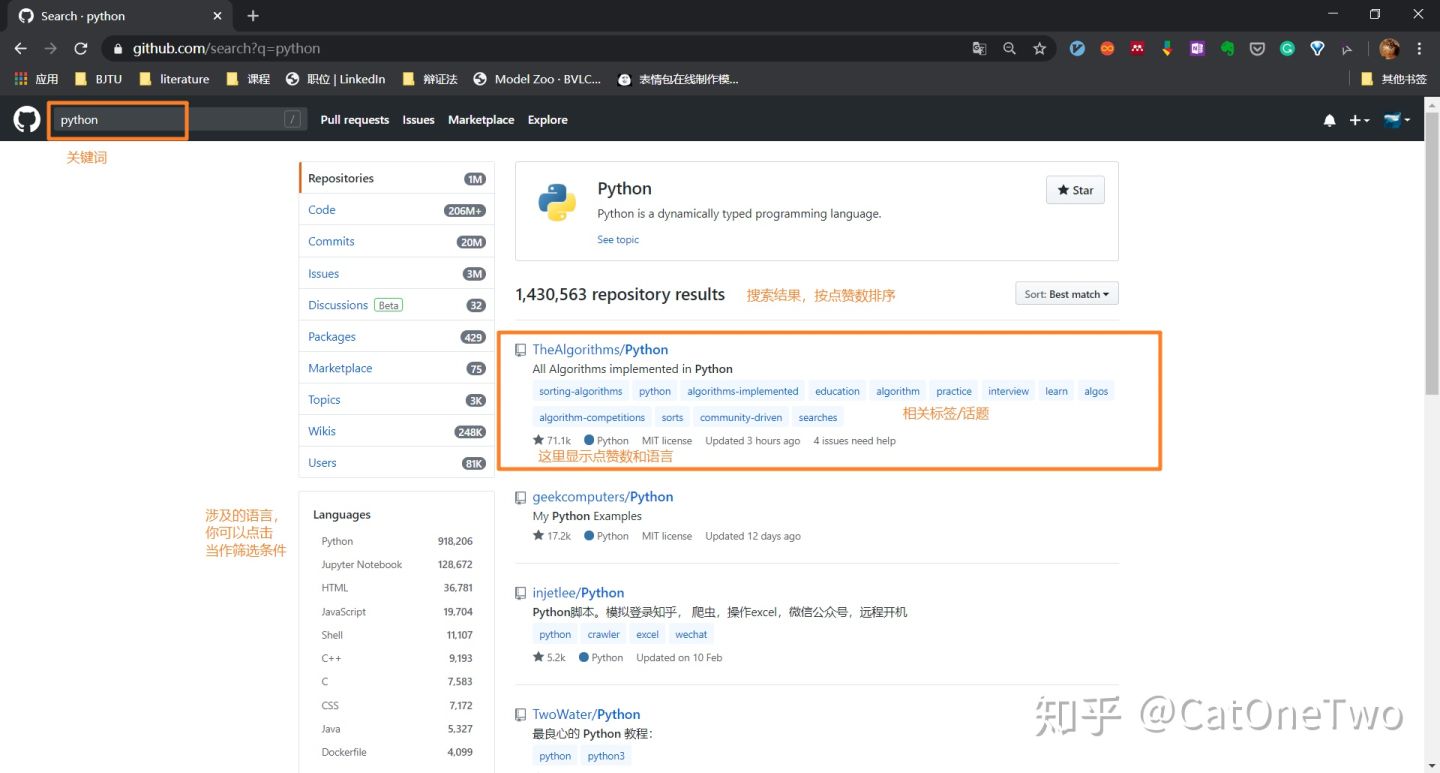Close the 'Search · python' tab

coord(218,16)
